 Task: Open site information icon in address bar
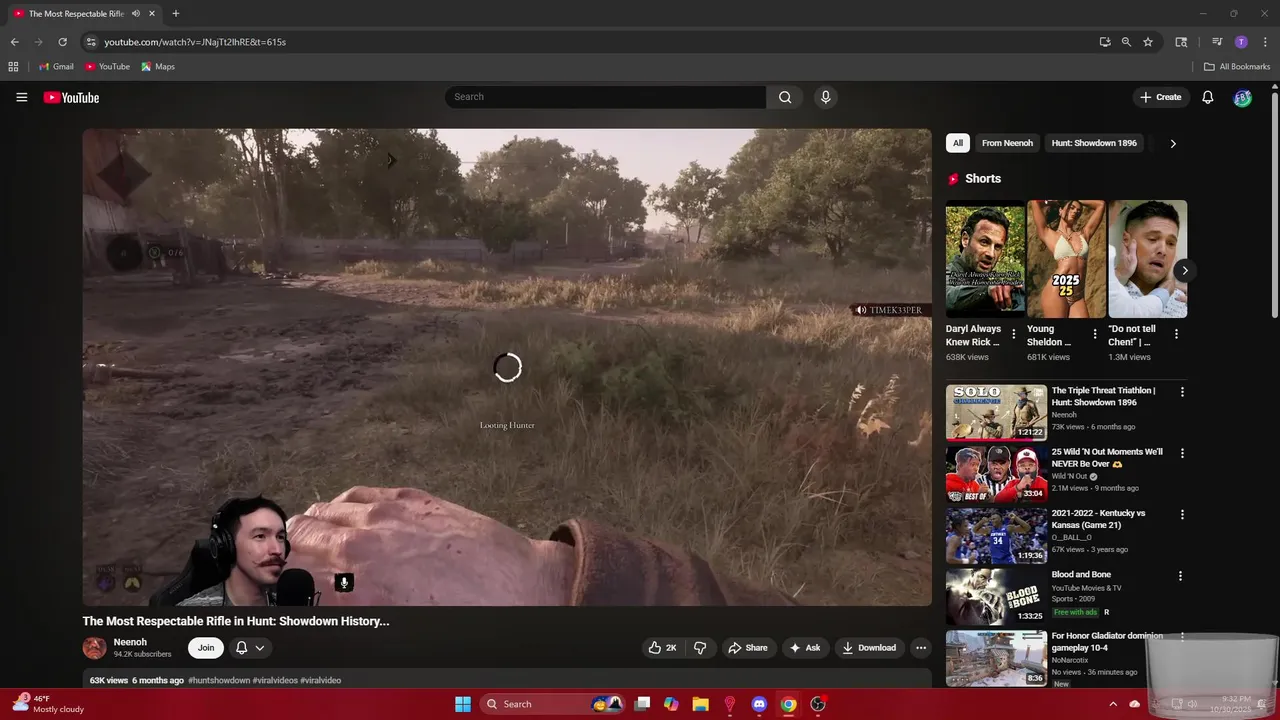[90, 42]
